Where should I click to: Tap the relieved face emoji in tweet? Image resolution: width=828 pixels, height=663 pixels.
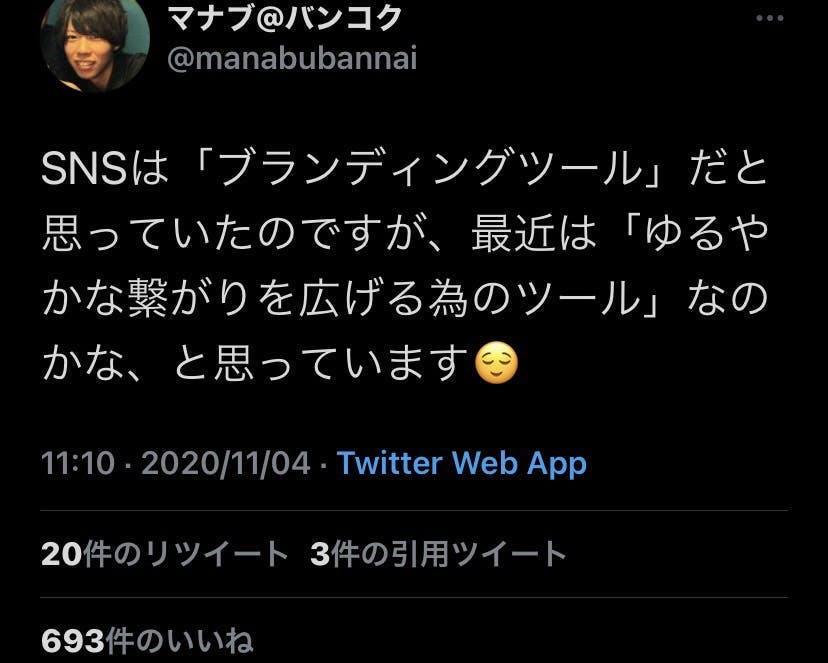[497, 364]
